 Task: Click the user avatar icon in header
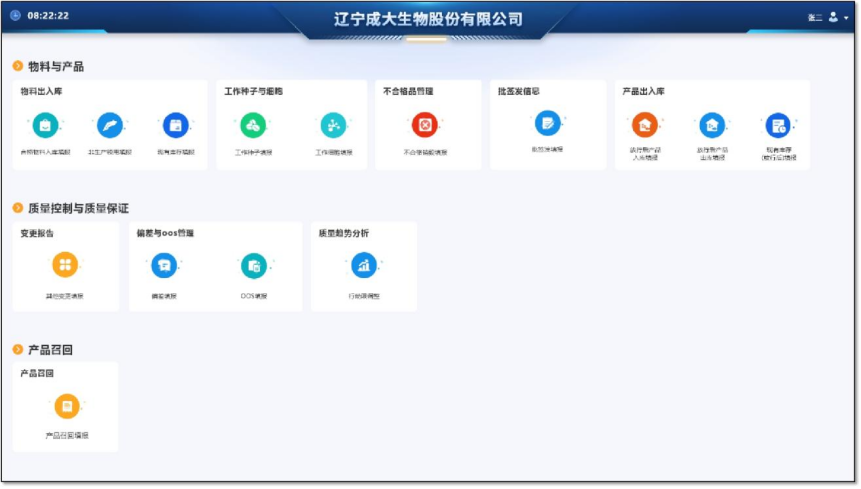833,17
